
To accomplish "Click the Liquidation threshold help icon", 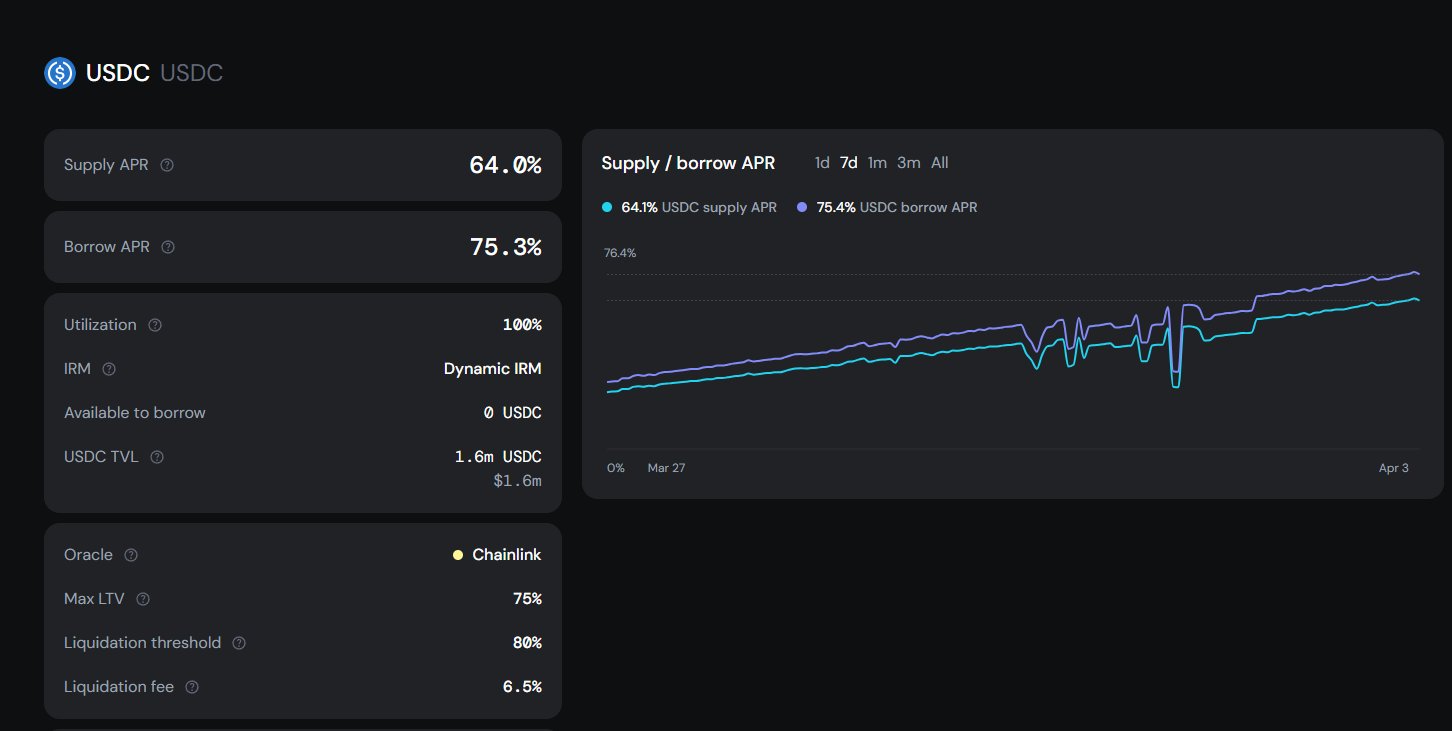I will coord(239,643).
